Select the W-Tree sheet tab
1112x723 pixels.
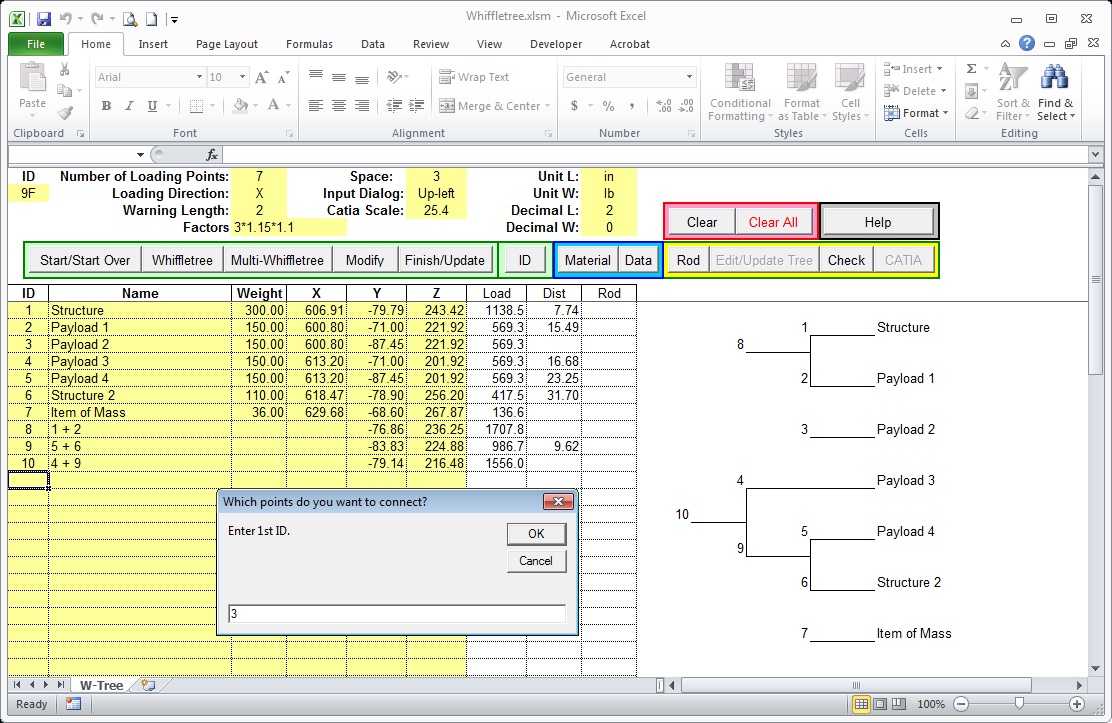[101, 685]
